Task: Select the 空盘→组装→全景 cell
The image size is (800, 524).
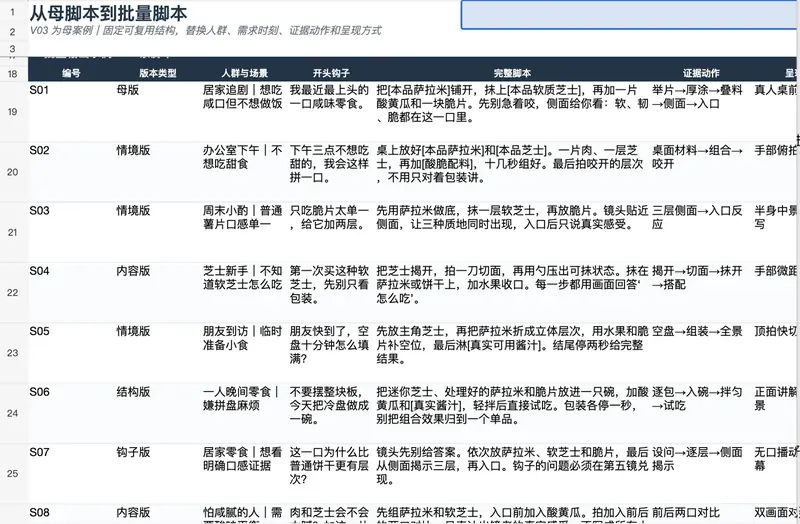Action: point(702,353)
